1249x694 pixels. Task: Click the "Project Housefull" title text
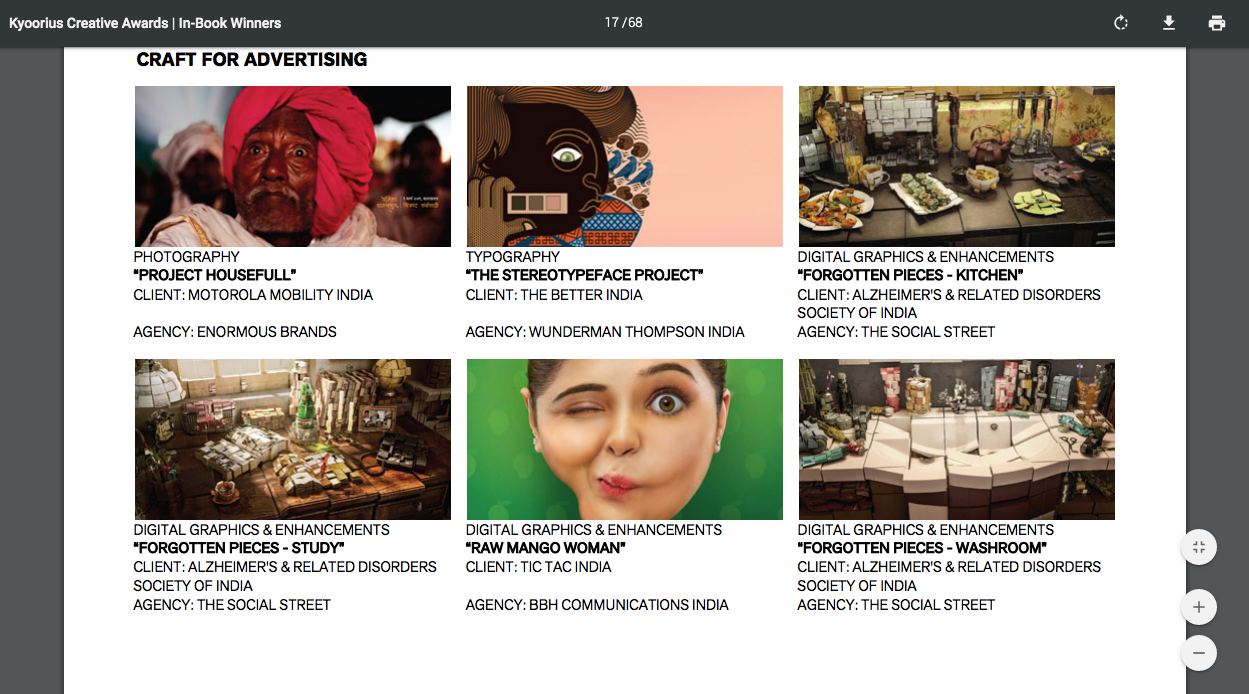pyautogui.click(x=215, y=275)
